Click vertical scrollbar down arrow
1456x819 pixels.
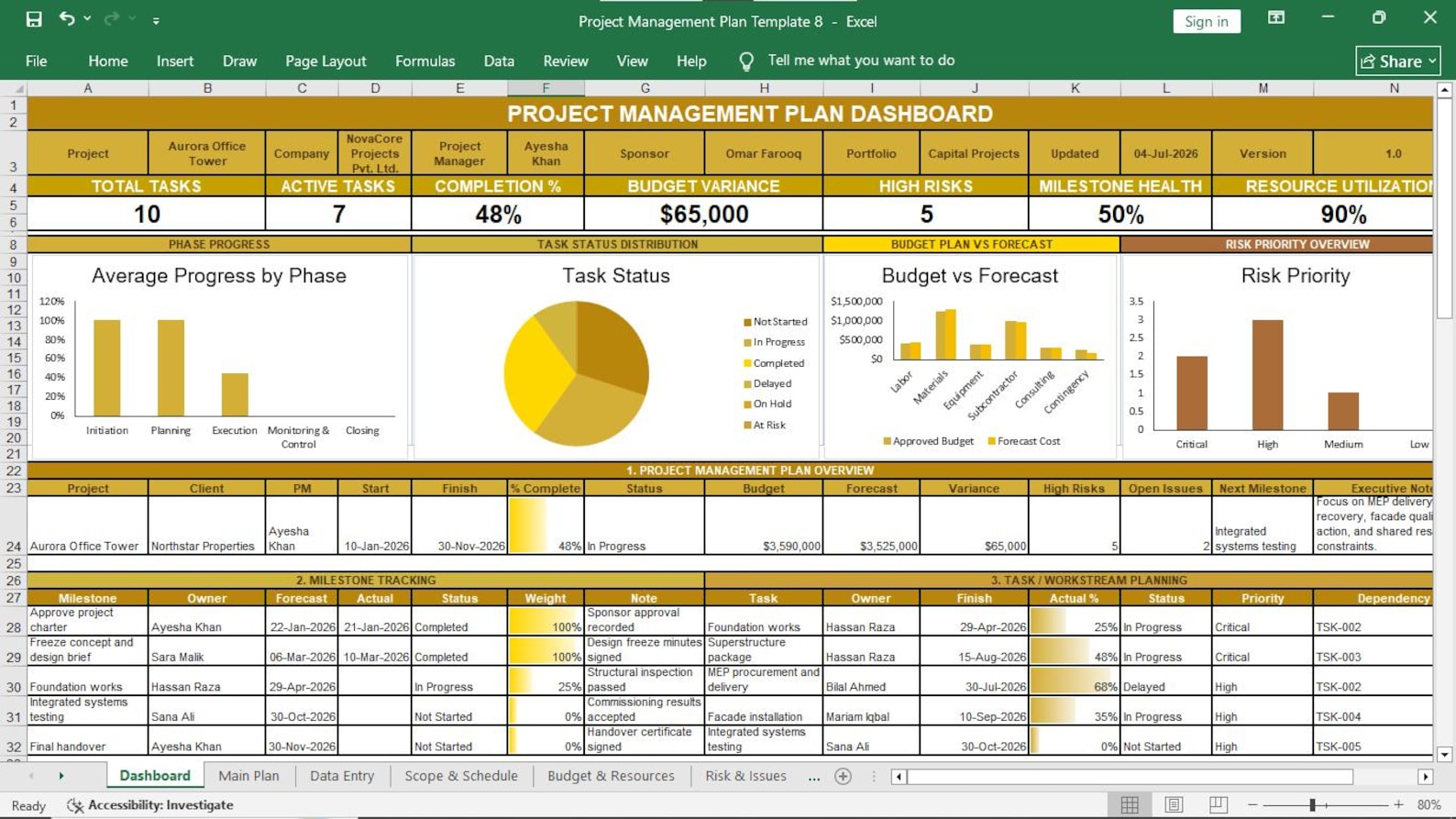[x=1445, y=755]
